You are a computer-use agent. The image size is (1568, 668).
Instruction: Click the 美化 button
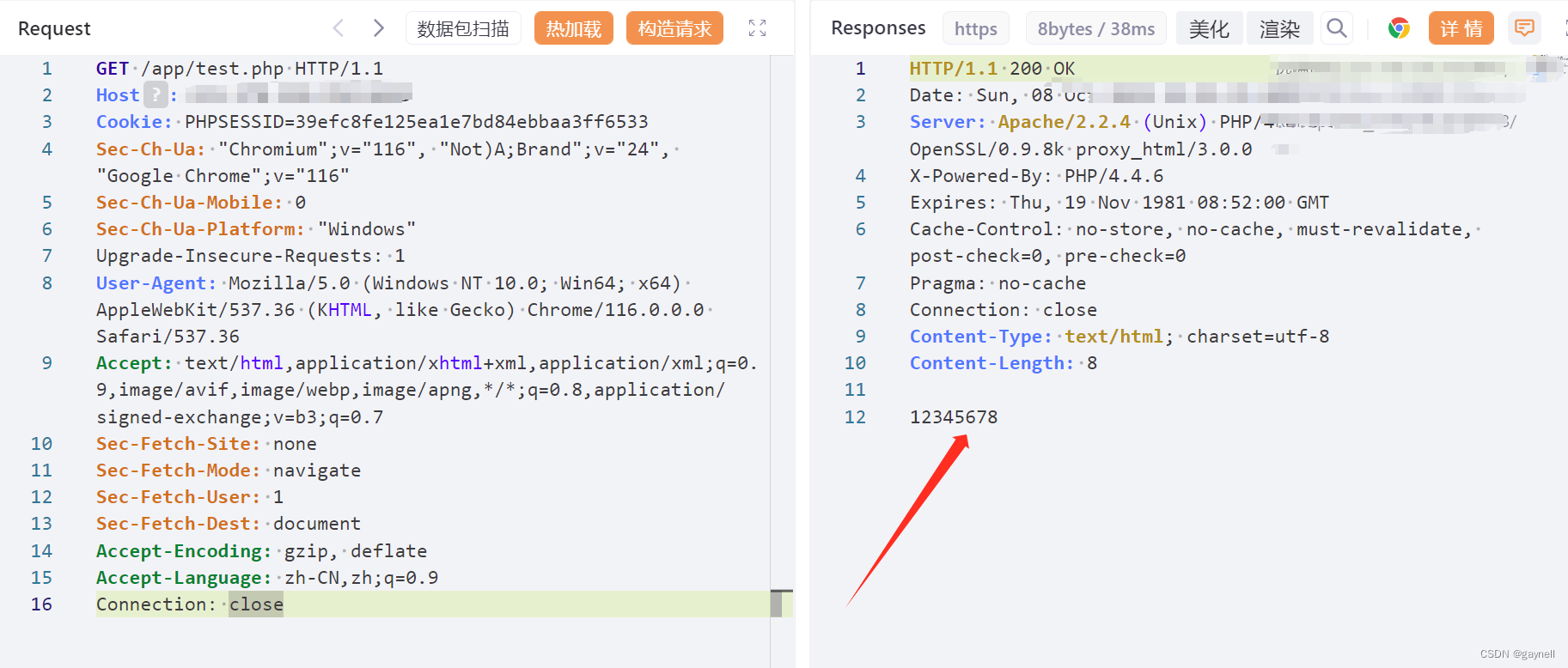coord(1209,28)
